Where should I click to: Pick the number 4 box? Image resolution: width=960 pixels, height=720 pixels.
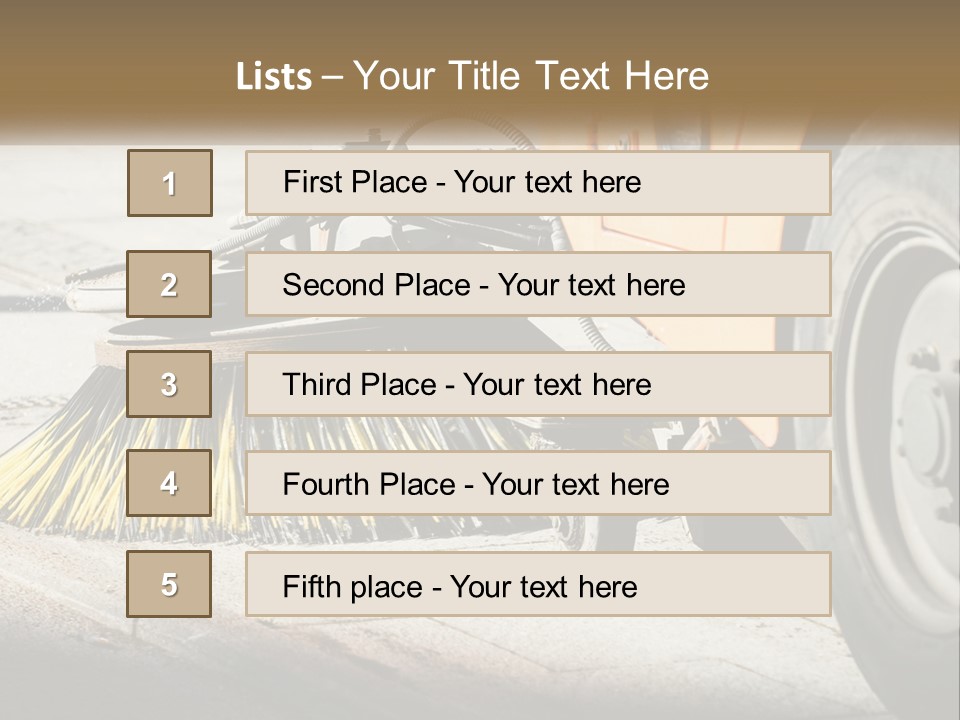[169, 483]
